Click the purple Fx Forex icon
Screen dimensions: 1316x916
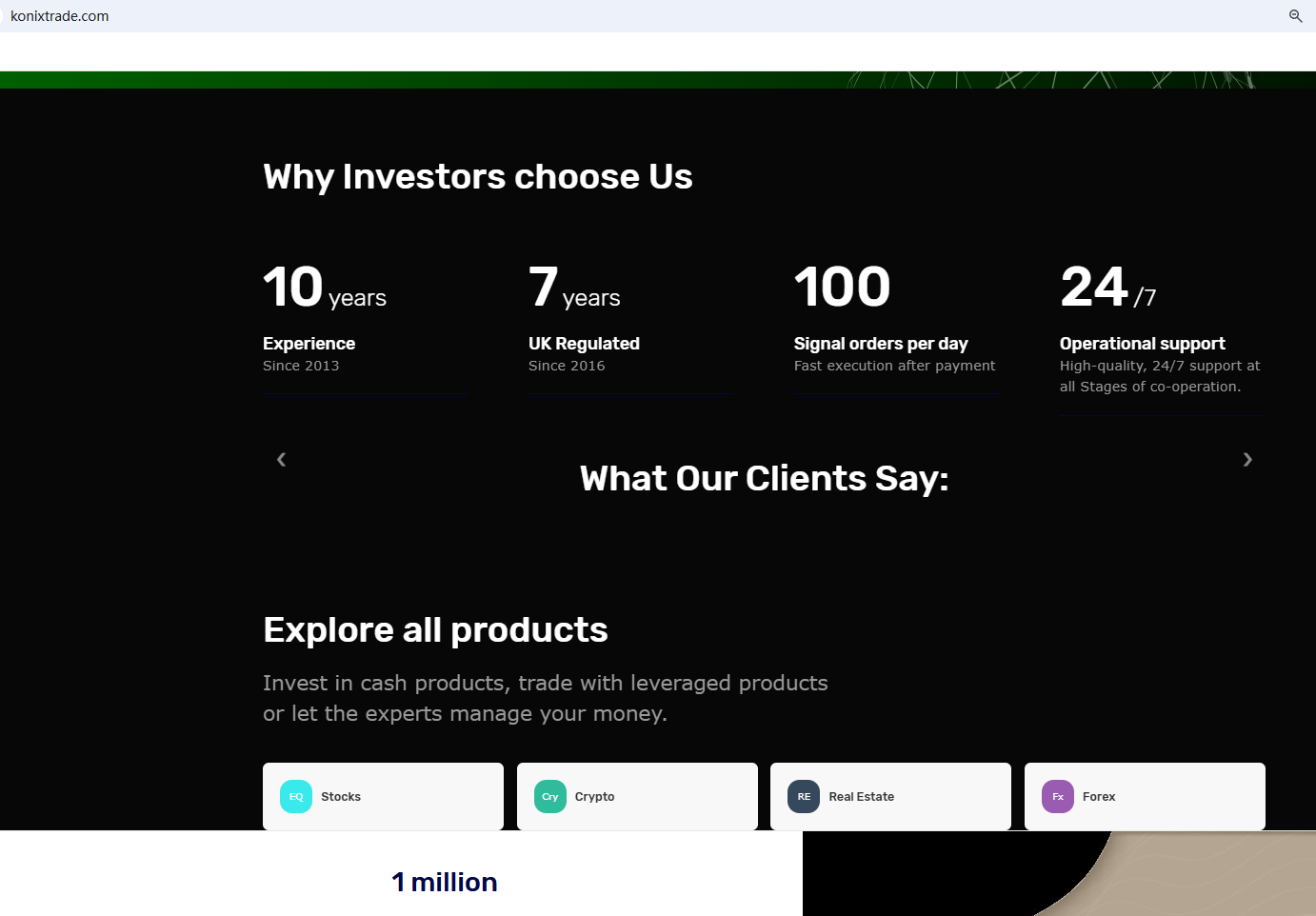(x=1058, y=797)
